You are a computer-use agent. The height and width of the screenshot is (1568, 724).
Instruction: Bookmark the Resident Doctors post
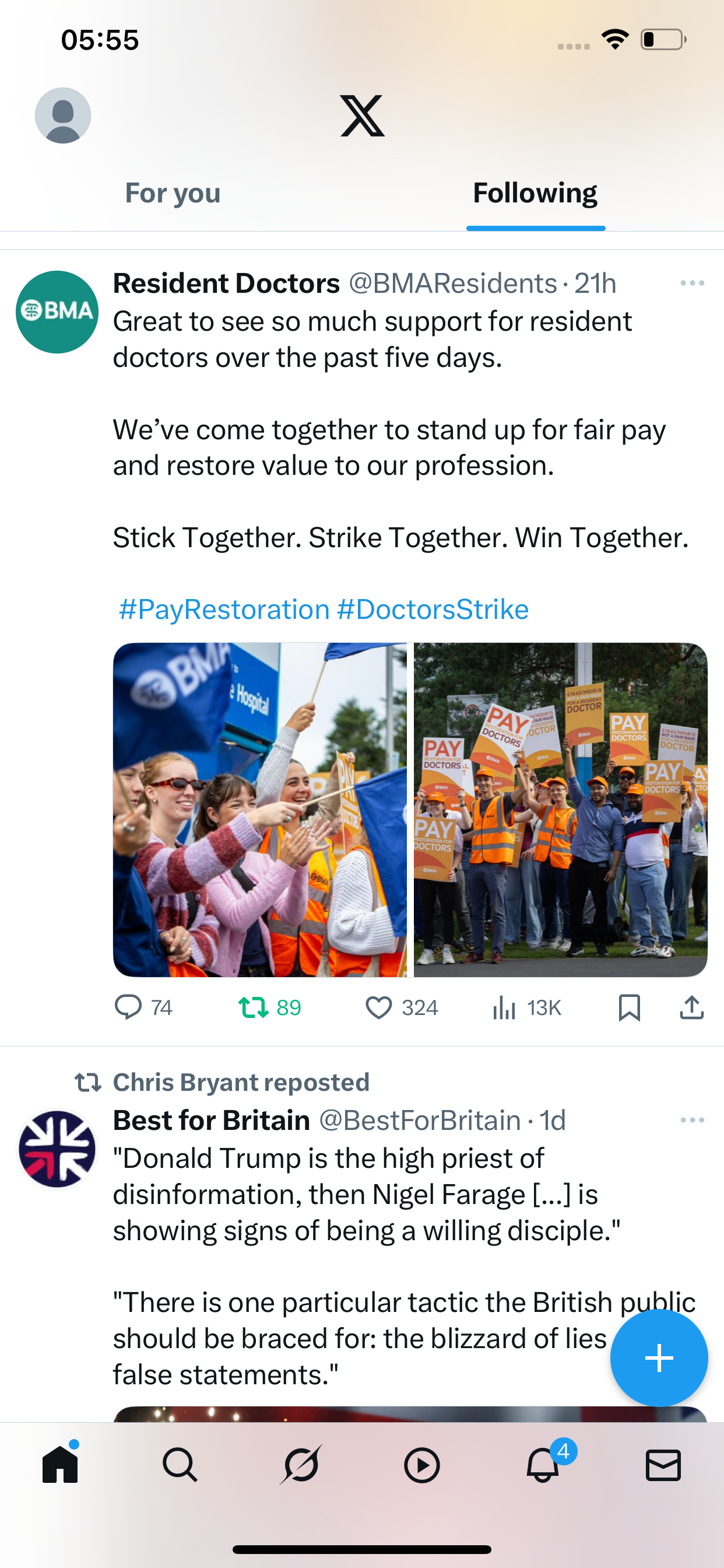click(629, 1007)
